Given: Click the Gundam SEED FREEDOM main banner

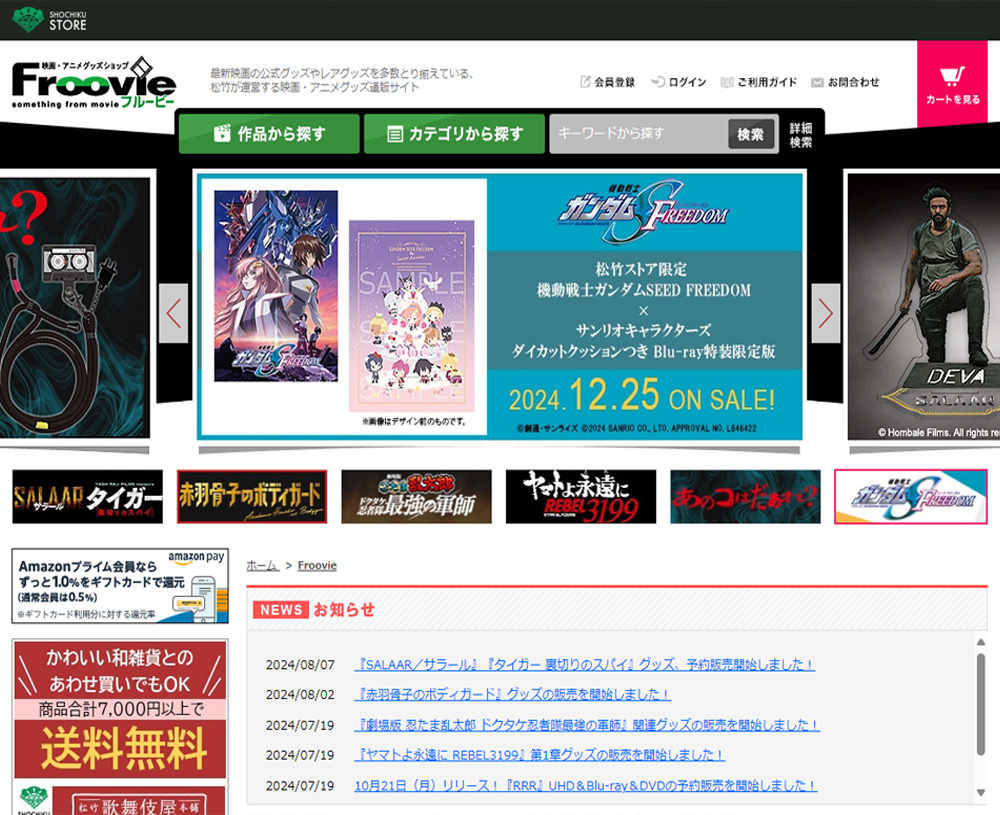Looking at the screenshot, I should (x=500, y=306).
